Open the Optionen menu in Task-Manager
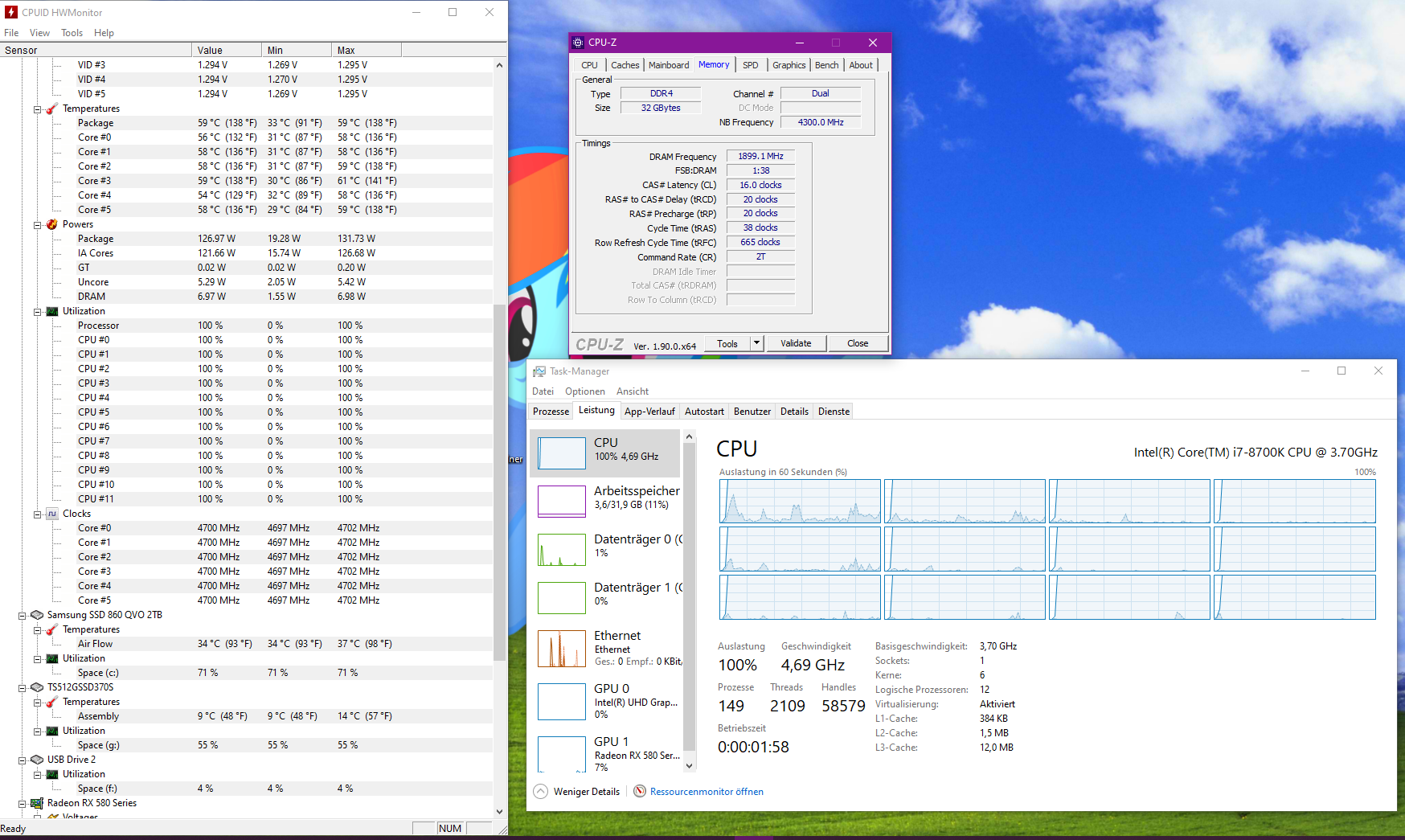Image resolution: width=1405 pixels, height=840 pixels. [x=585, y=391]
